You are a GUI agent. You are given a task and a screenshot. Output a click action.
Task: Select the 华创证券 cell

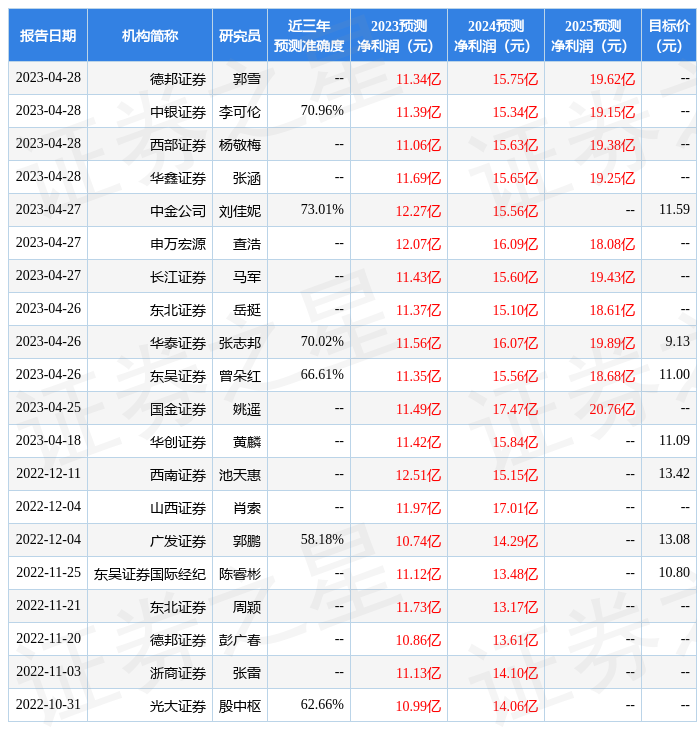(178, 442)
